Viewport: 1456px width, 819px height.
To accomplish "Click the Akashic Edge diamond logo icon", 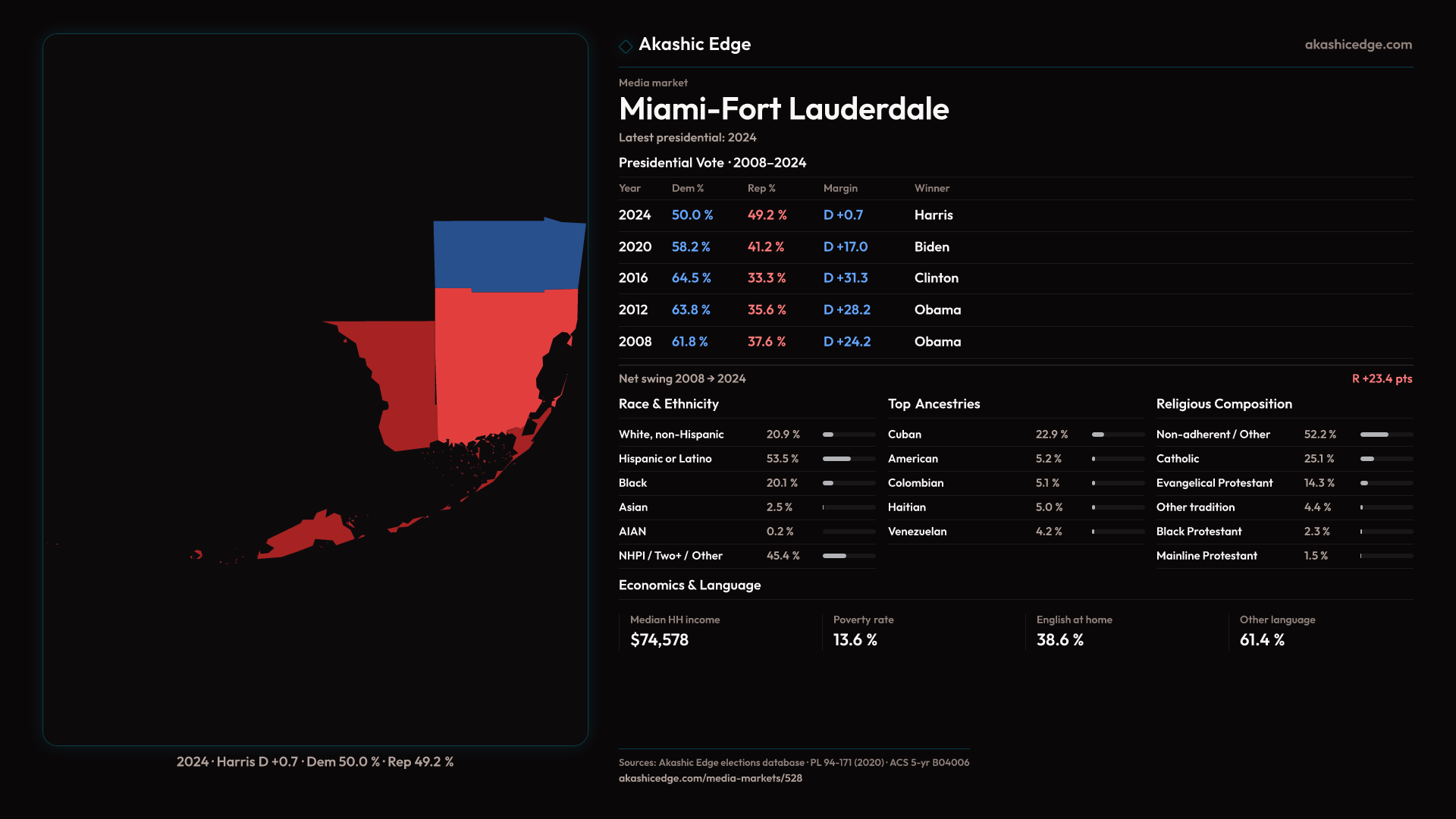I will pyautogui.click(x=626, y=46).
